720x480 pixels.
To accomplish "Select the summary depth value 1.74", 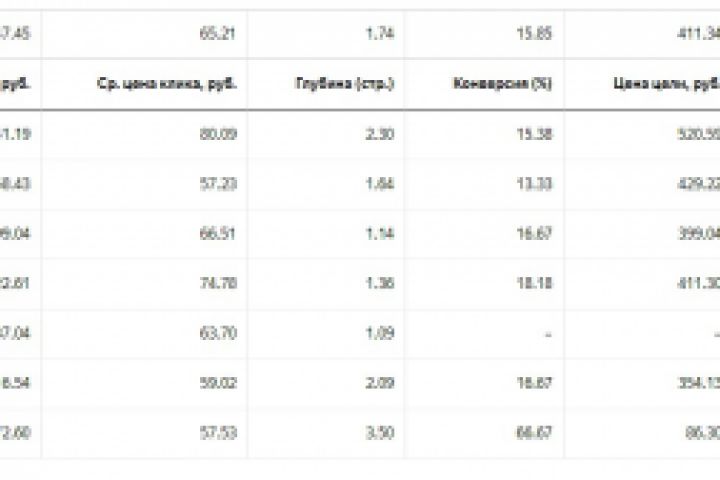I will 381,35.
